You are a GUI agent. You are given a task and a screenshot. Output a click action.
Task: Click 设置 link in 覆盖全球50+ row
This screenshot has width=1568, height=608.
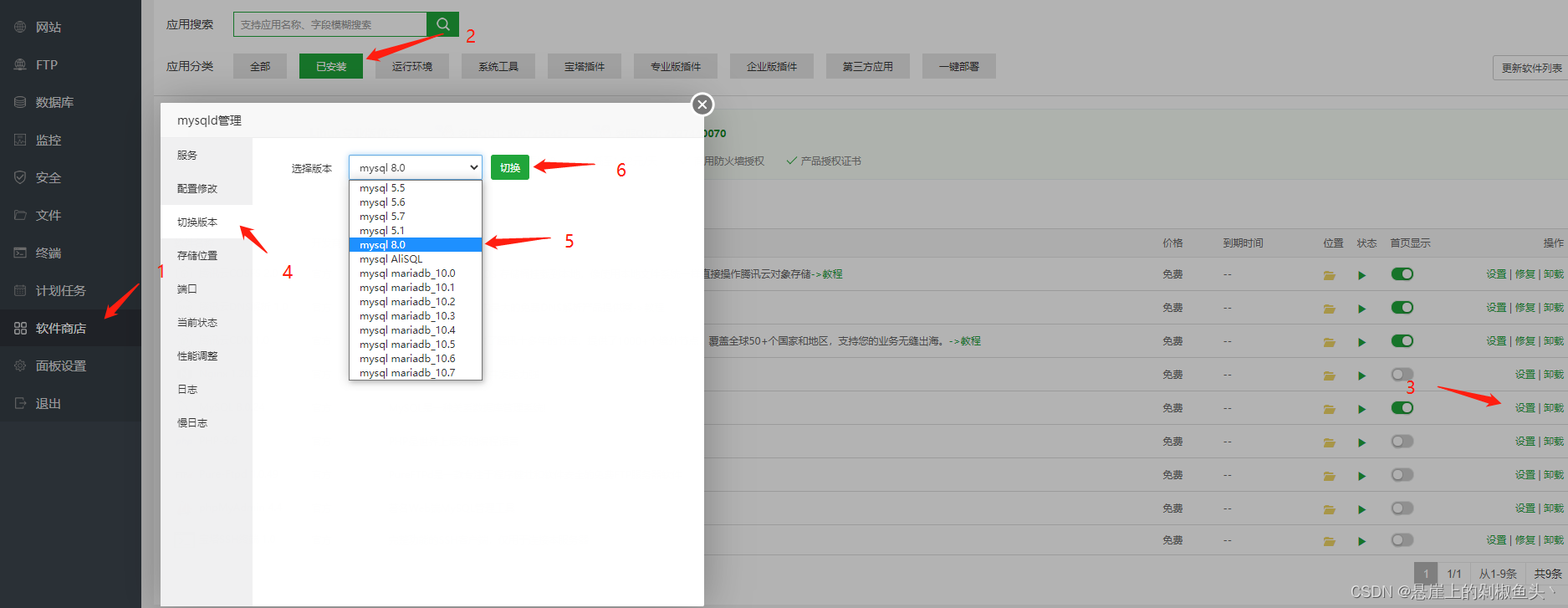pyautogui.click(x=1496, y=341)
